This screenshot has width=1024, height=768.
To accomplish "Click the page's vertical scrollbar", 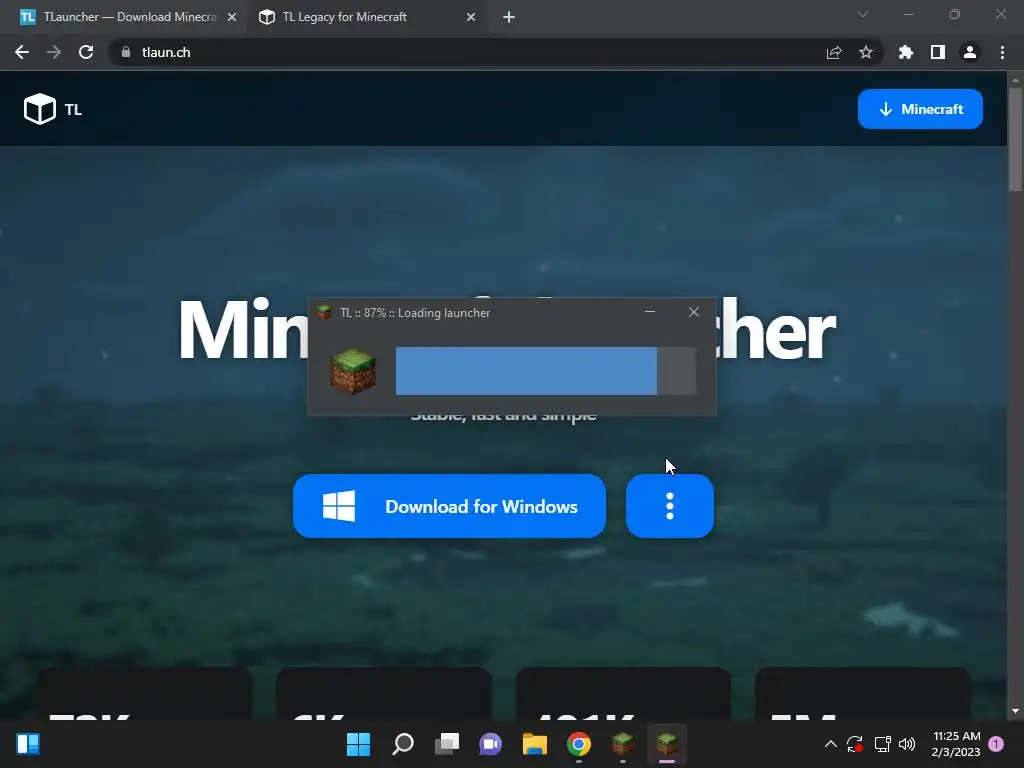I will (1015, 139).
